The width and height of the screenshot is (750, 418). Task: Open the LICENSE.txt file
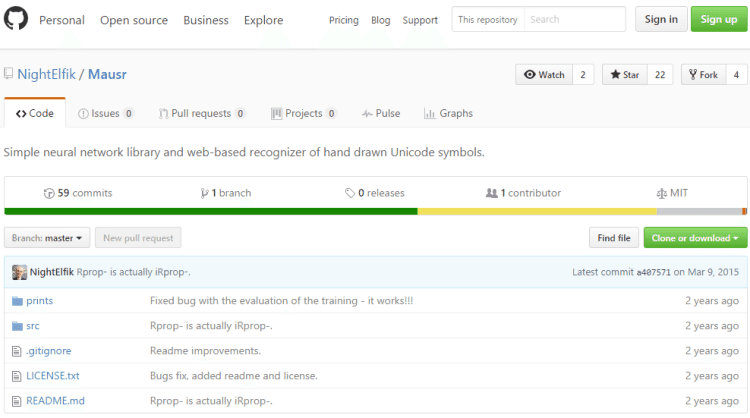pos(53,375)
